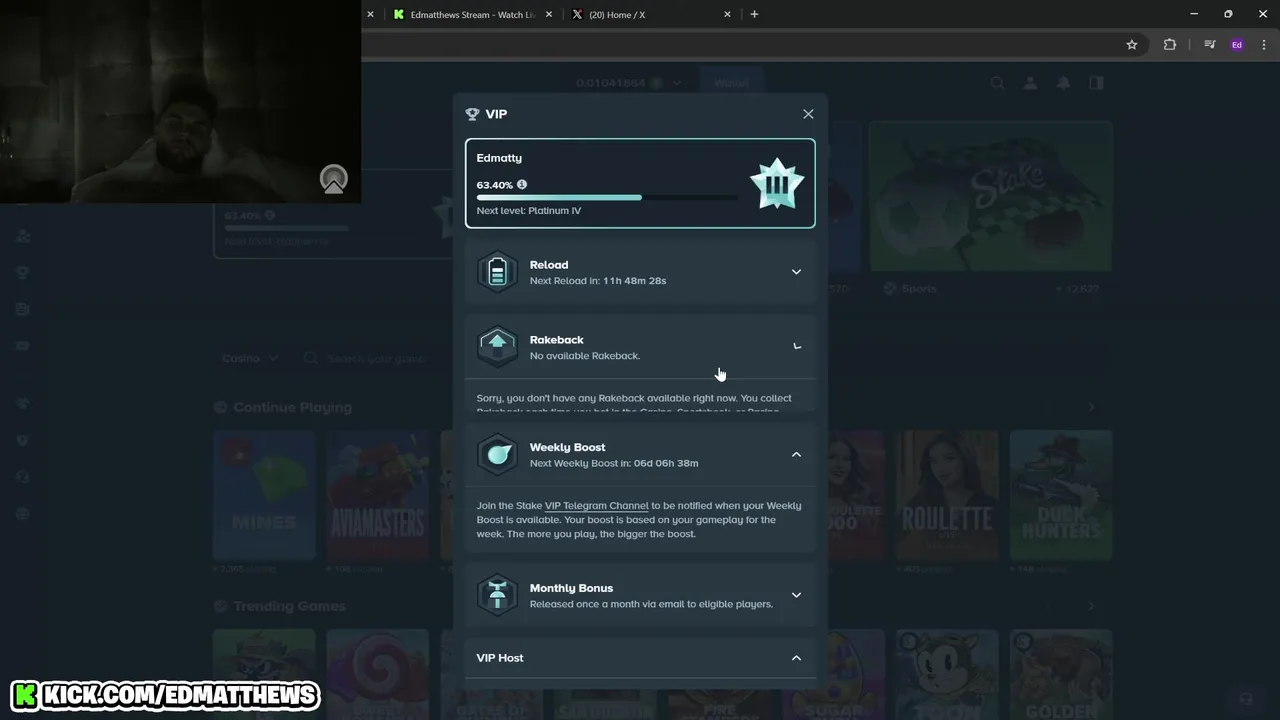Open the Aviamasters game thumbnail
This screenshot has height=720, width=1280.
(x=377, y=495)
